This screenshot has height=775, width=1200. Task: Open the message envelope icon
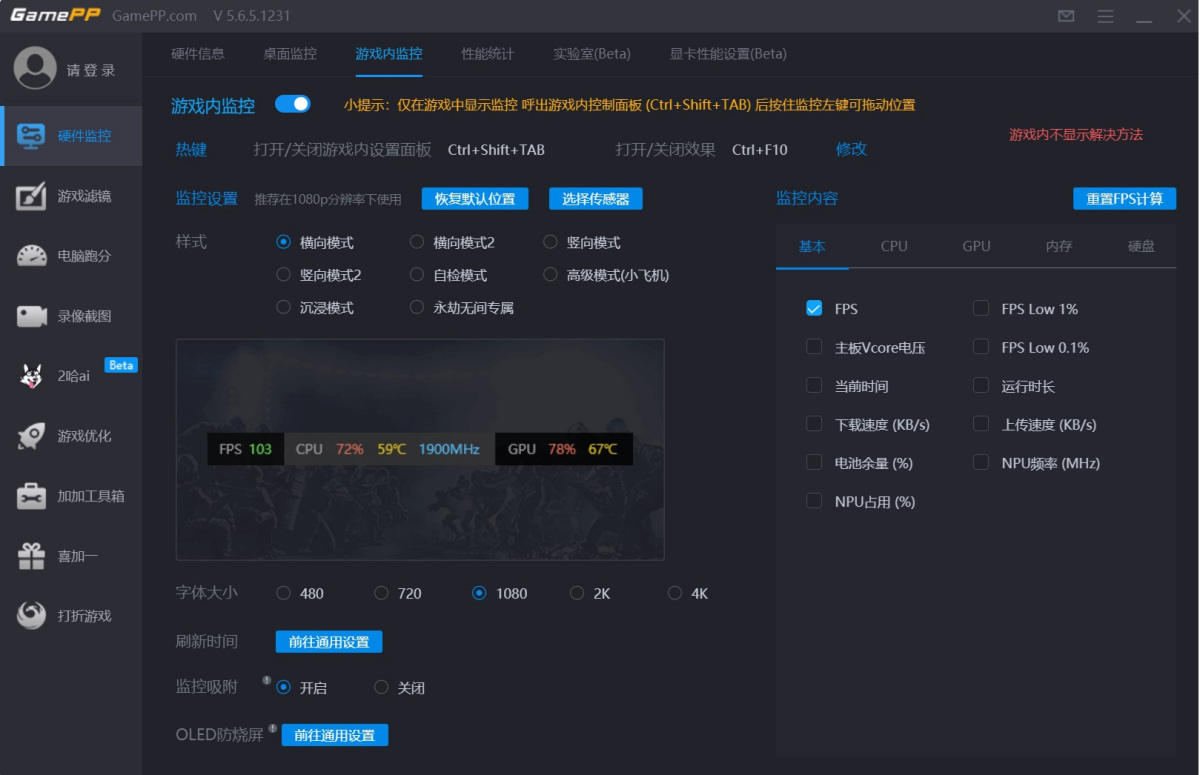tap(1066, 16)
